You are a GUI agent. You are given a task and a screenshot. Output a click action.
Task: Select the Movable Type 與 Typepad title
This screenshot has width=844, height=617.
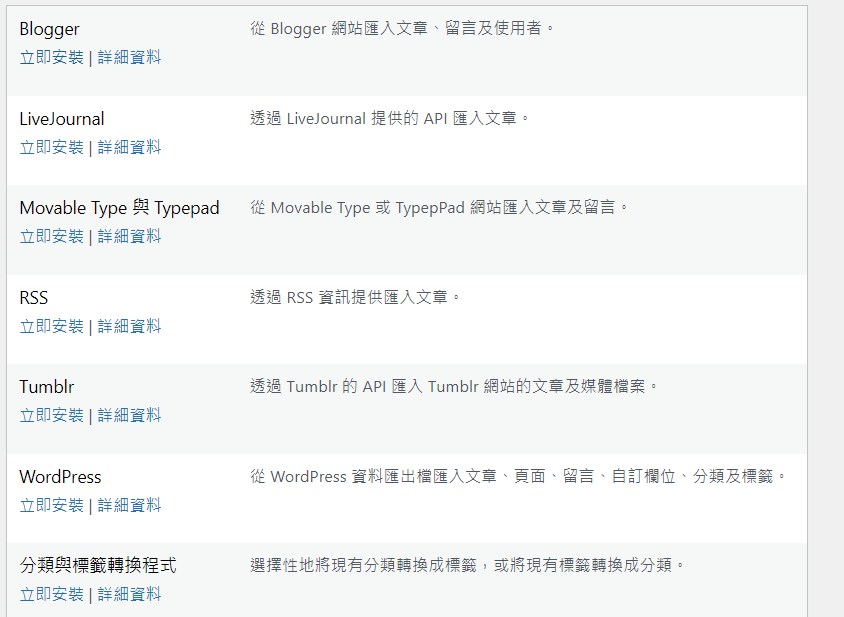tap(119, 208)
